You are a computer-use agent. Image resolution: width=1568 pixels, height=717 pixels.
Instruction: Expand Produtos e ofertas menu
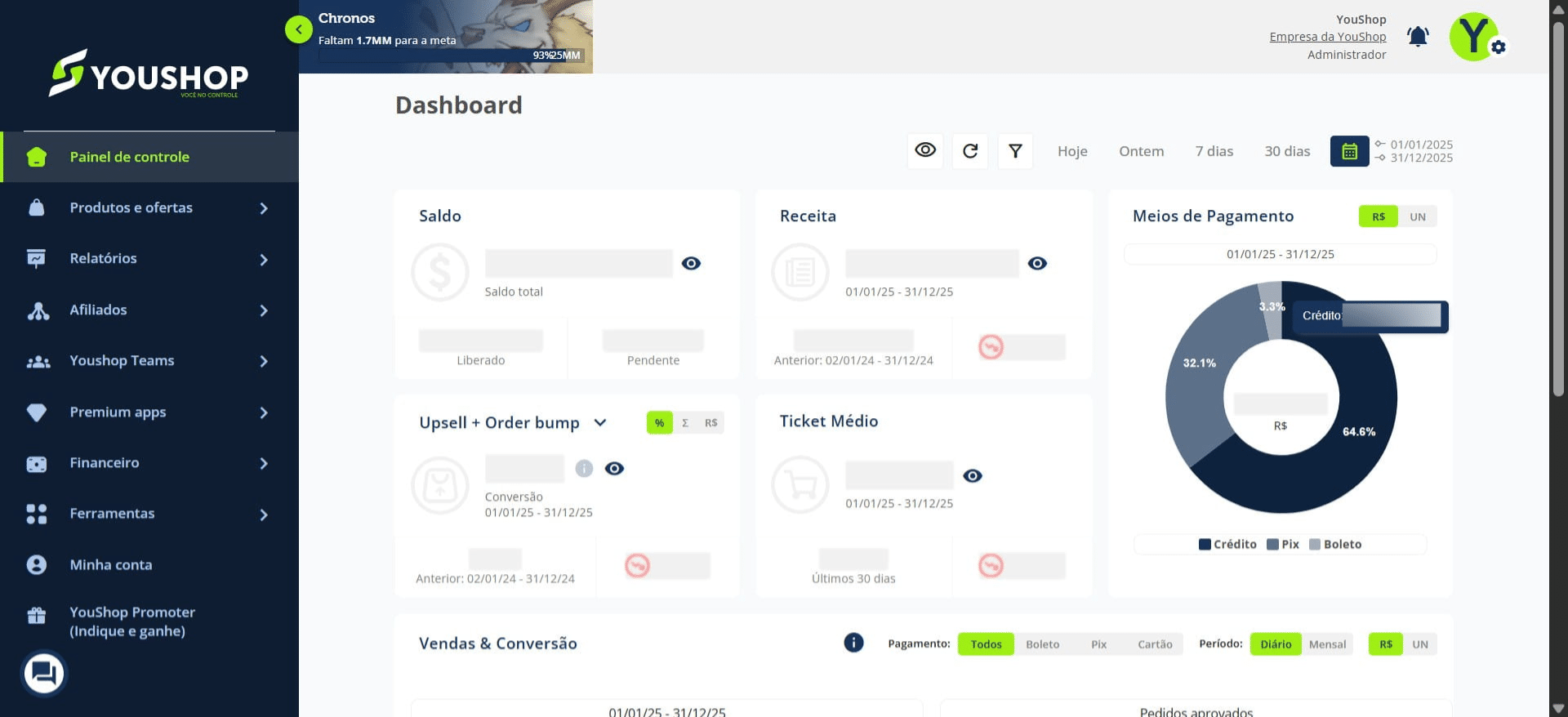(264, 208)
